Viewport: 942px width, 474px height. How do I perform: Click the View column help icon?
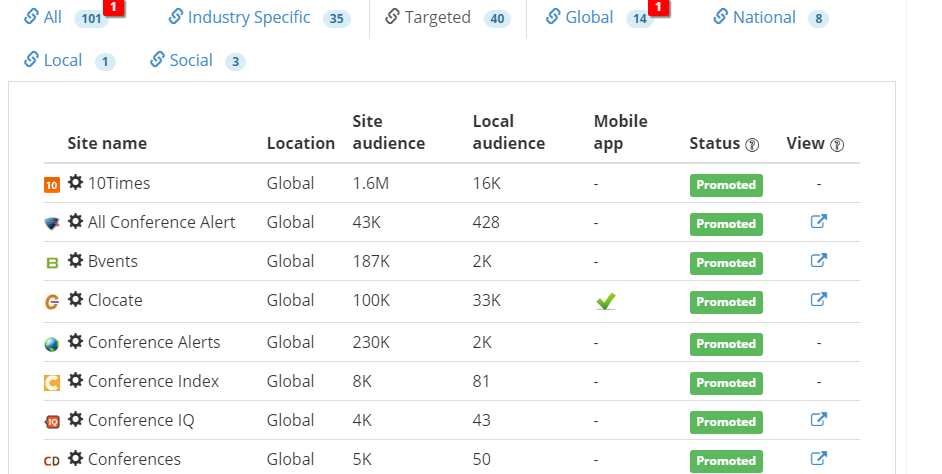837,145
